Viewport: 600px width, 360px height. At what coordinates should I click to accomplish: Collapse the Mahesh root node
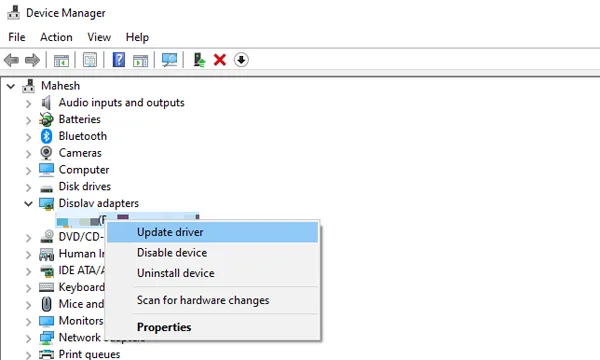pos(11,86)
